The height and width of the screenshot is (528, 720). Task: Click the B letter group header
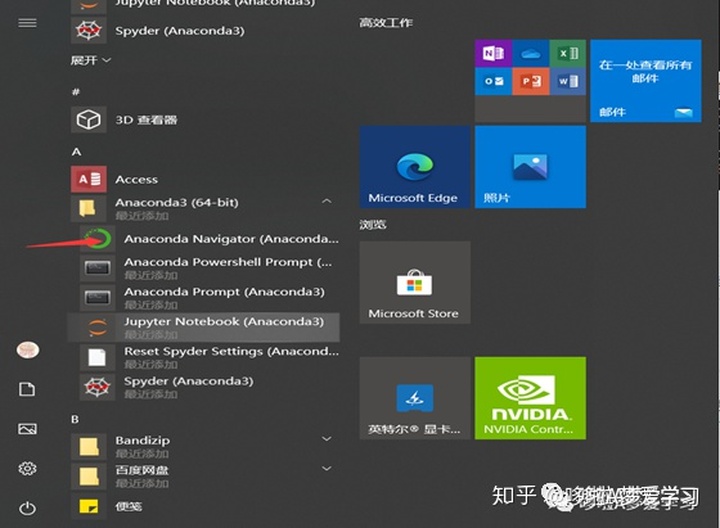(75, 419)
